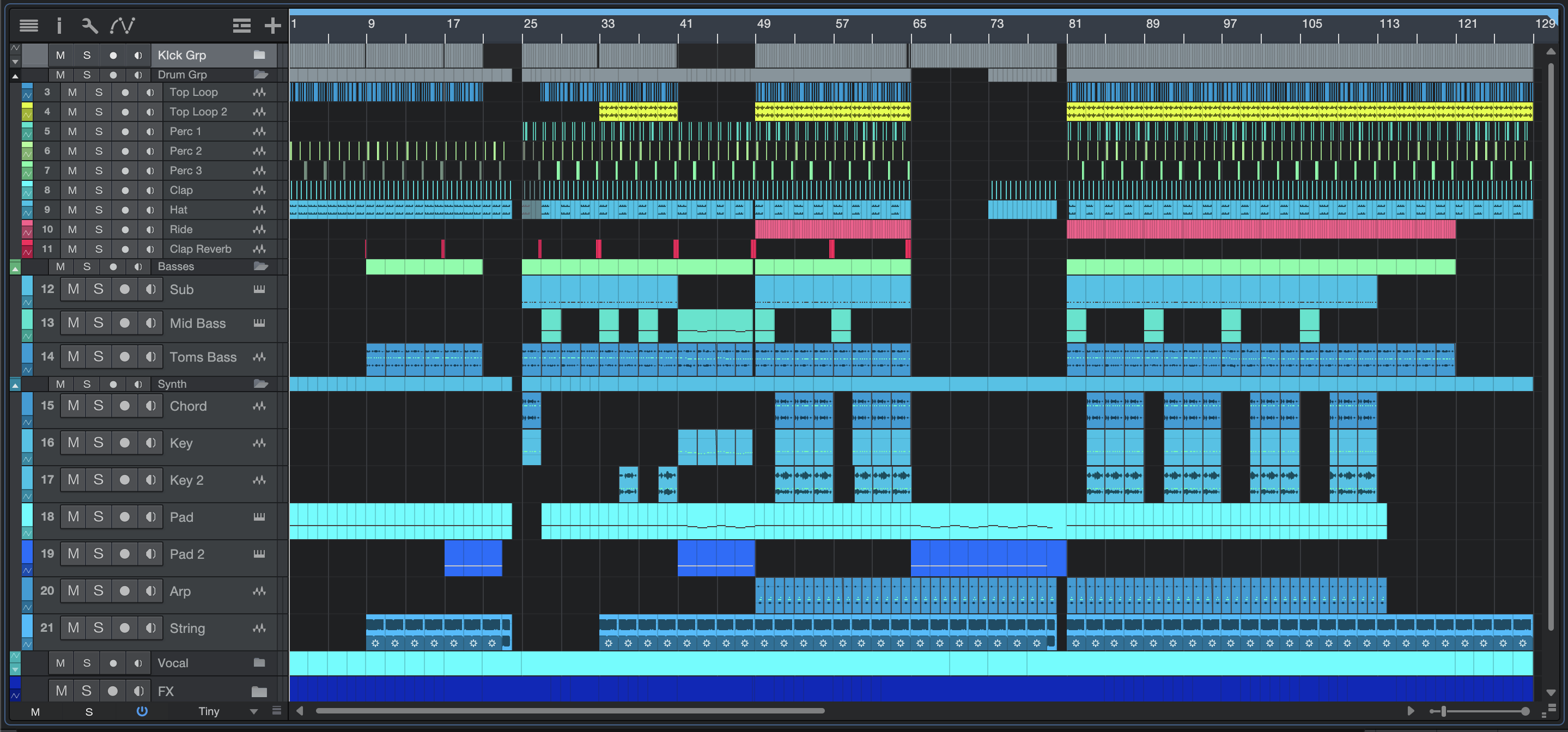Adjust the horizontal zoom slider
The image size is (1568, 732).
[x=1443, y=711]
